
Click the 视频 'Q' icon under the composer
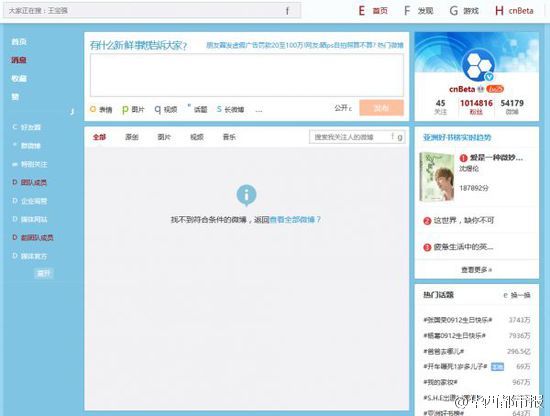click(157, 110)
